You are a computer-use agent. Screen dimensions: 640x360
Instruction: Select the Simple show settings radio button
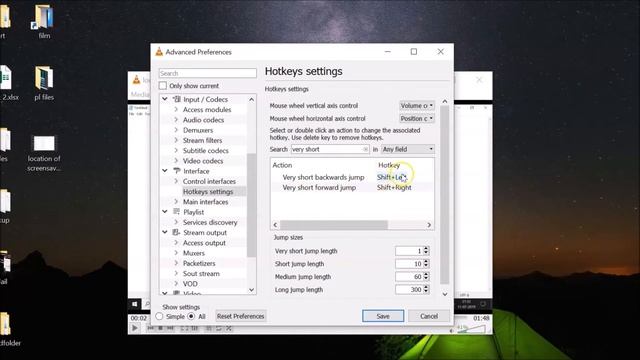(x=160, y=316)
